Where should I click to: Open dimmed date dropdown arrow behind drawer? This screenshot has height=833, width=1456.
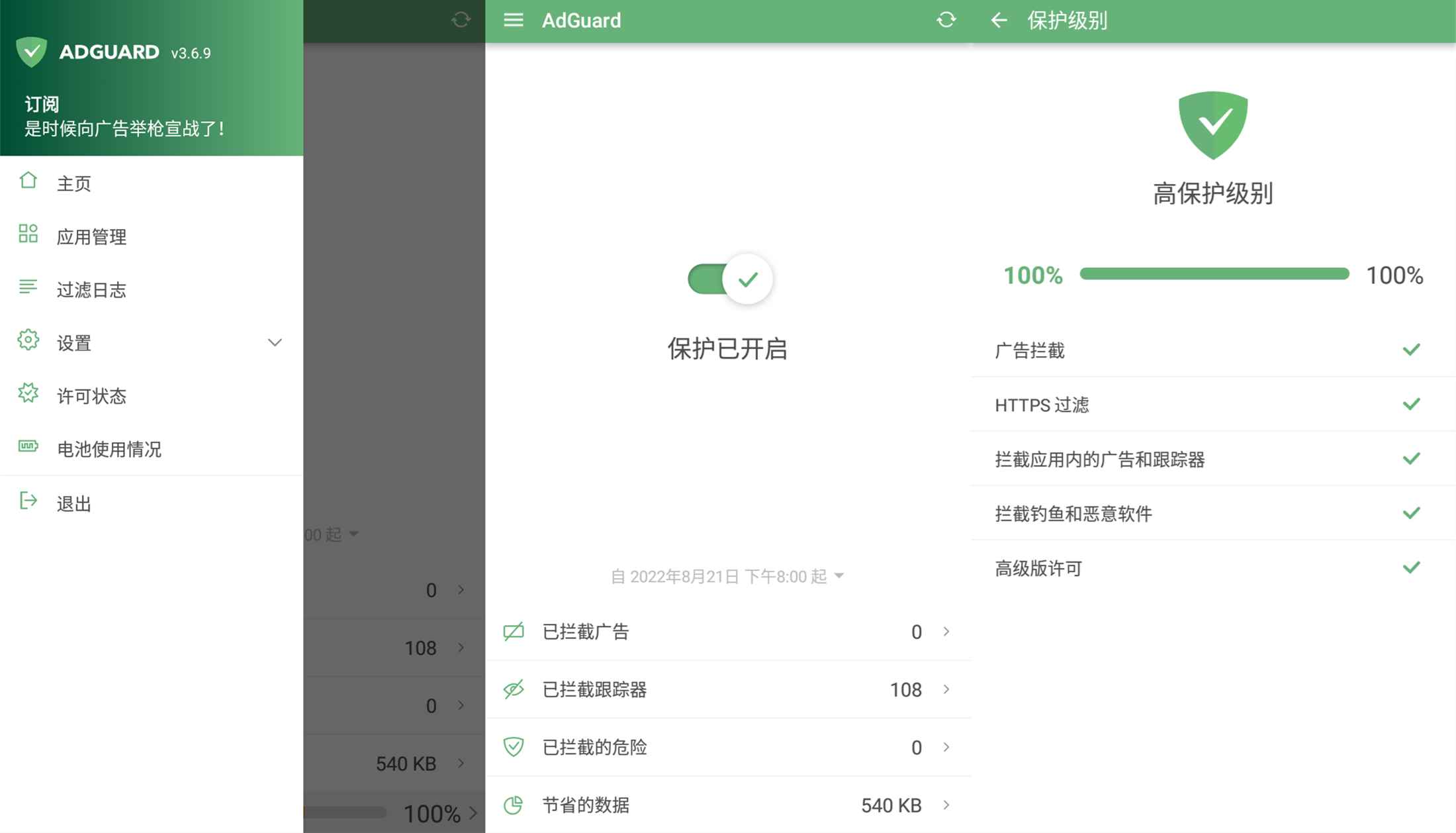(x=354, y=534)
